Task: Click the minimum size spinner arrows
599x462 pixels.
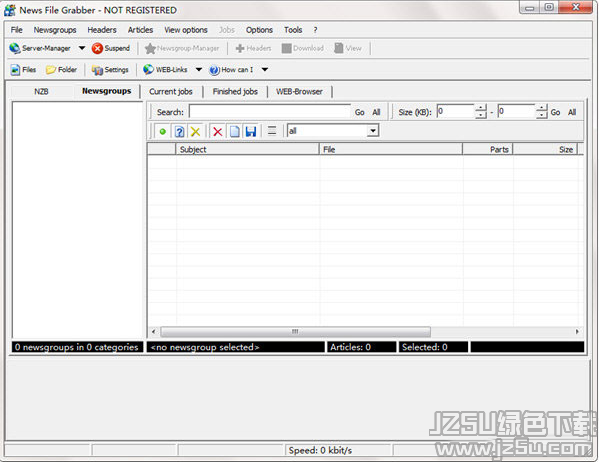Action: click(x=481, y=111)
